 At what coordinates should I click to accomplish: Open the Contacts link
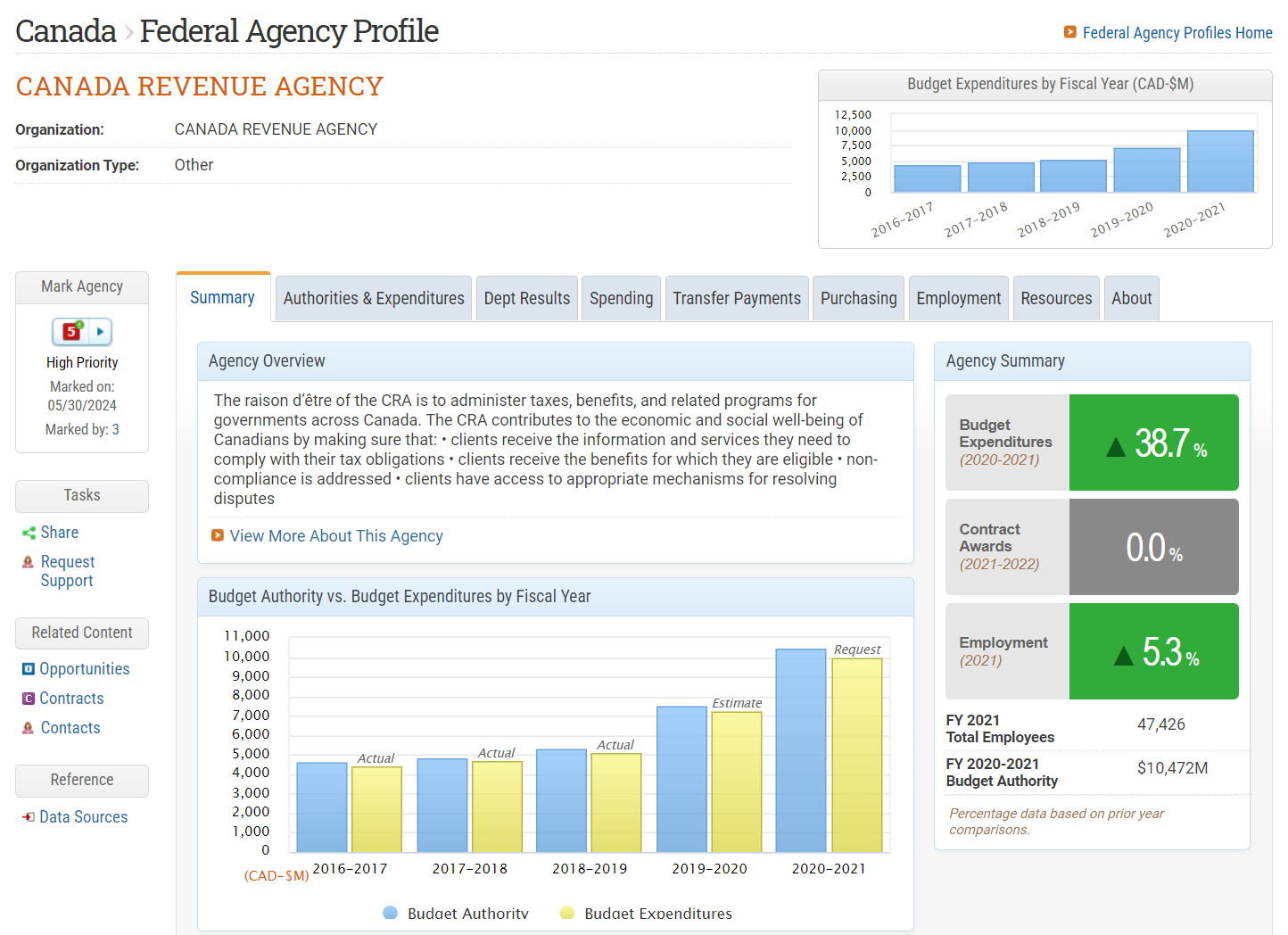[x=70, y=728]
